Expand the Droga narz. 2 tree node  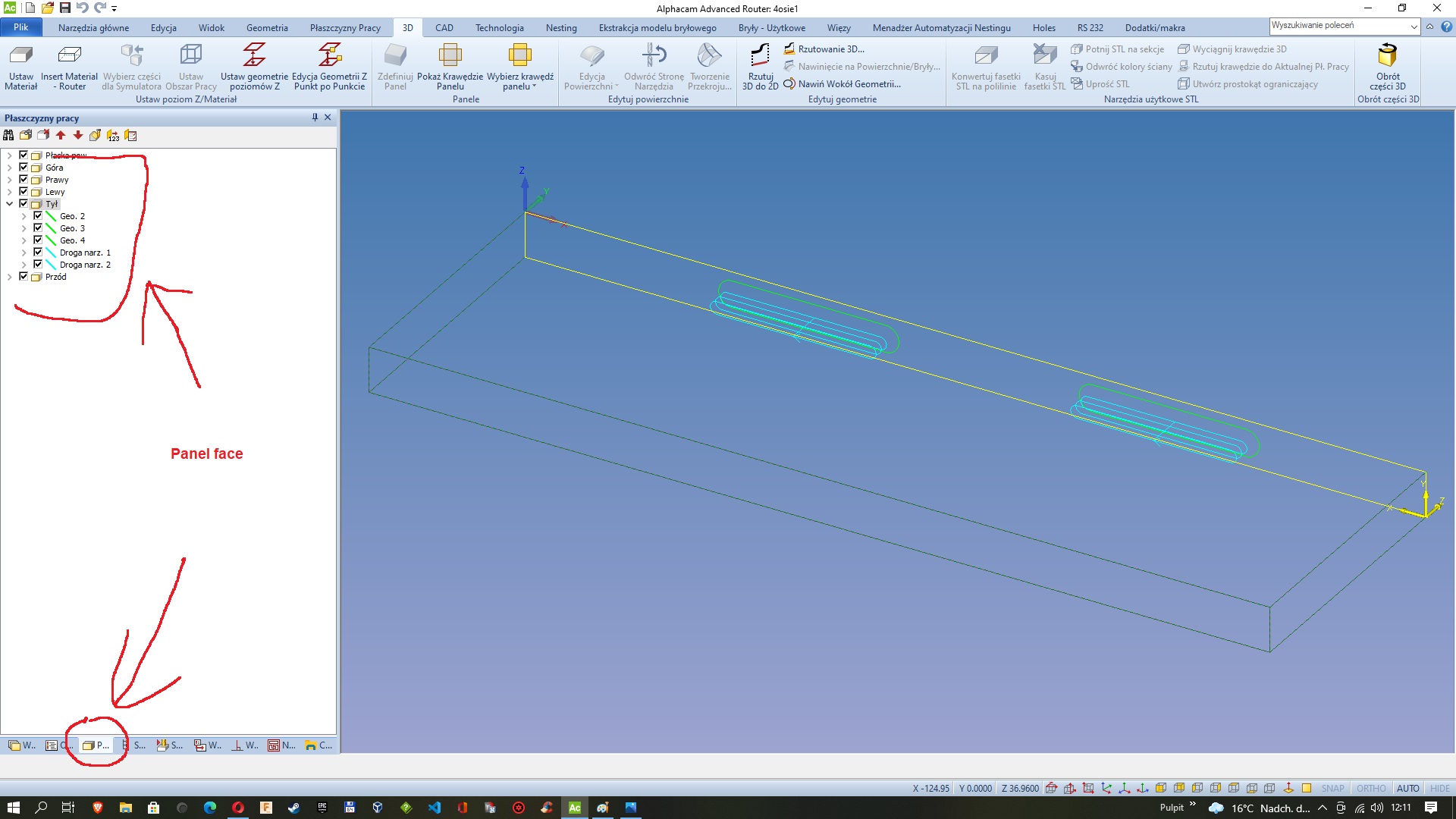tap(24, 265)
